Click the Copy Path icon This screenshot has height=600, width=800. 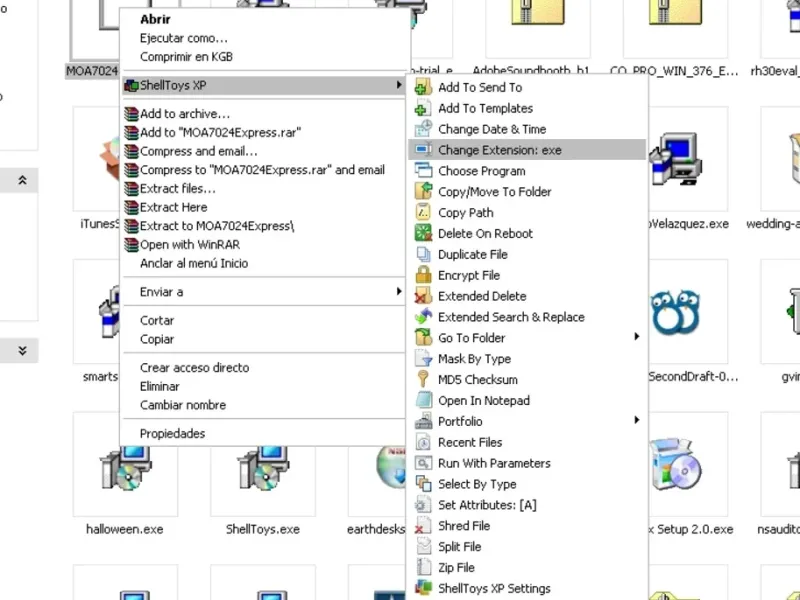pyautogui.click(x=423, y=212)
